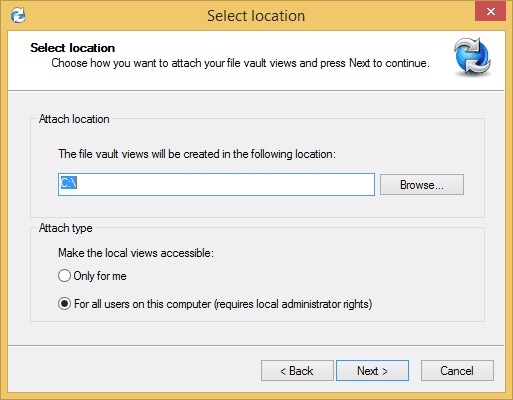Click the app icon in title bar

coord(18,15)
